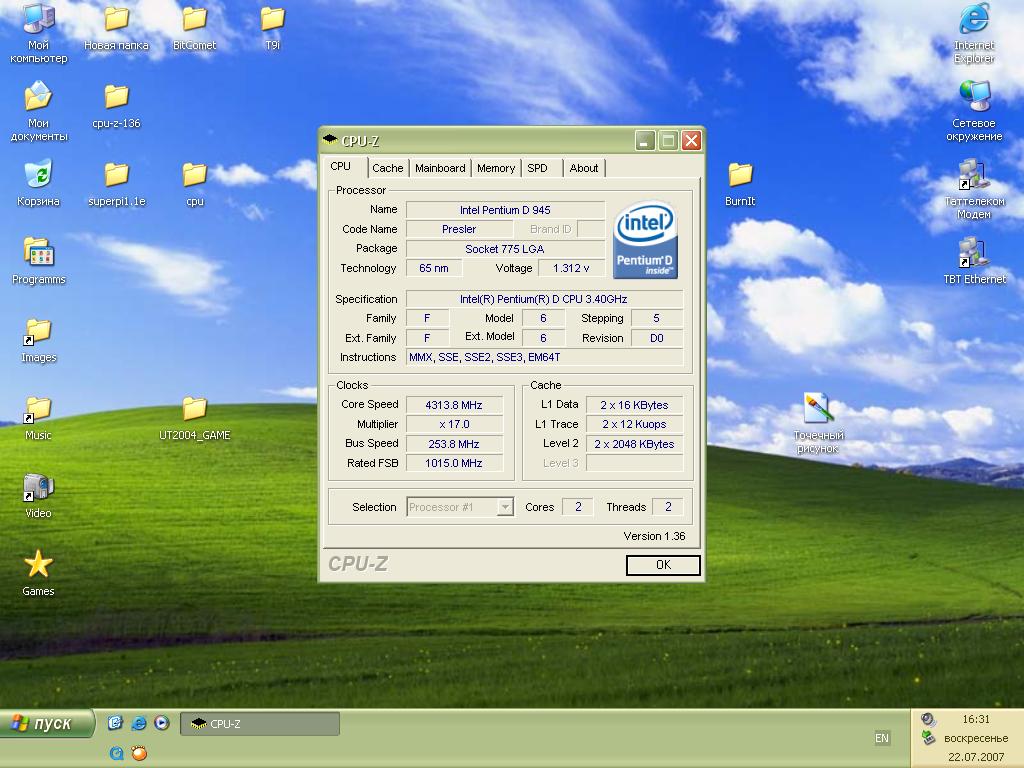Click Internet Explorer quick launch icon

[138, 723]
